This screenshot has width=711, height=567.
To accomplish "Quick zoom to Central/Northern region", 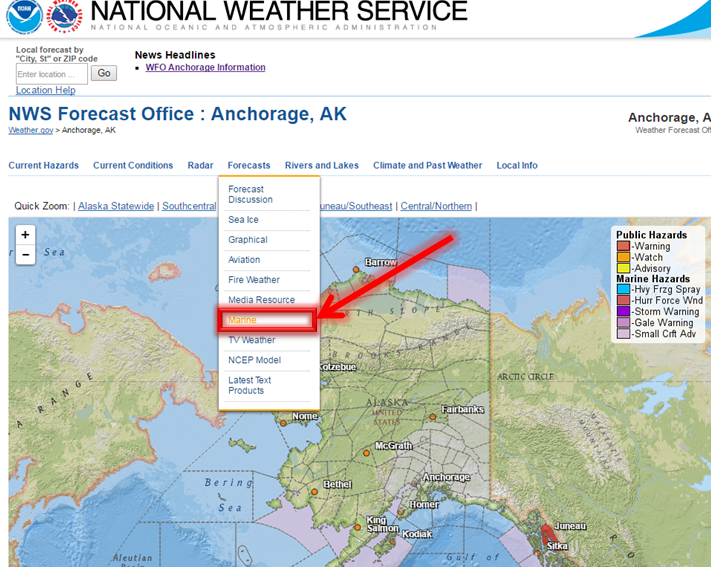I will click(x=436, y=206).
